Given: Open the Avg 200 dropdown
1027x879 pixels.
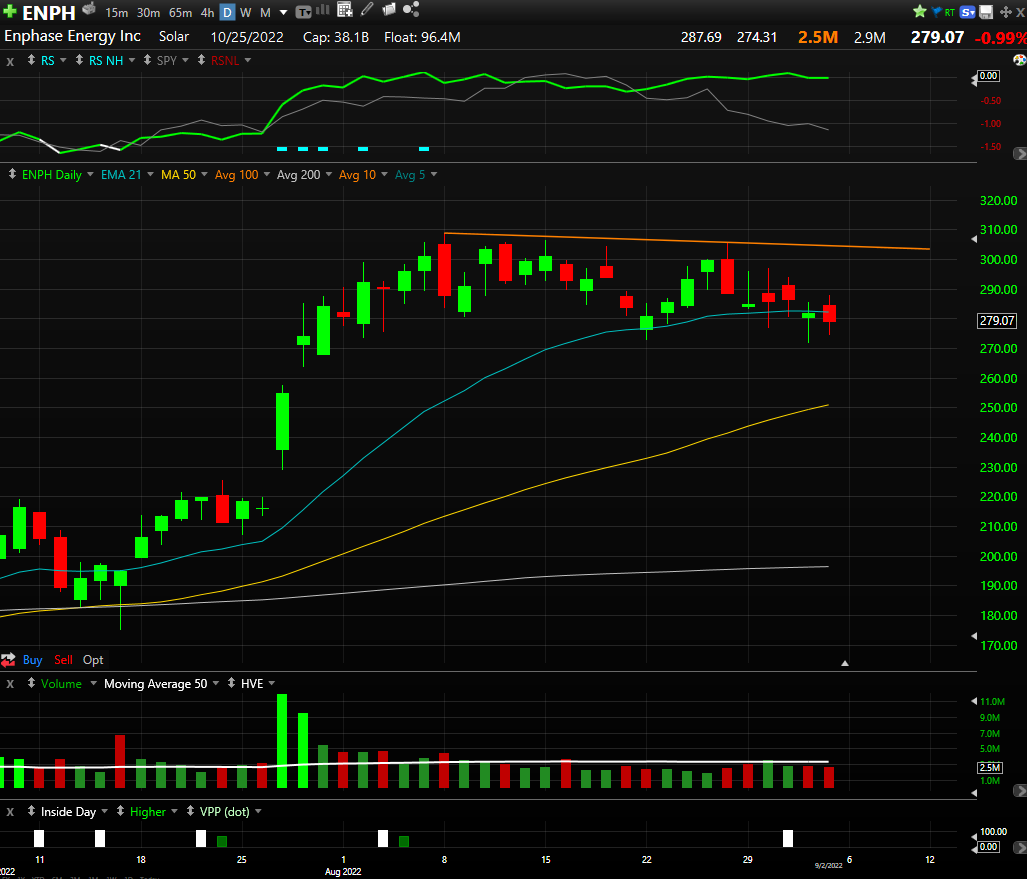Looking at the screenshot, I should tap(328, 174).
